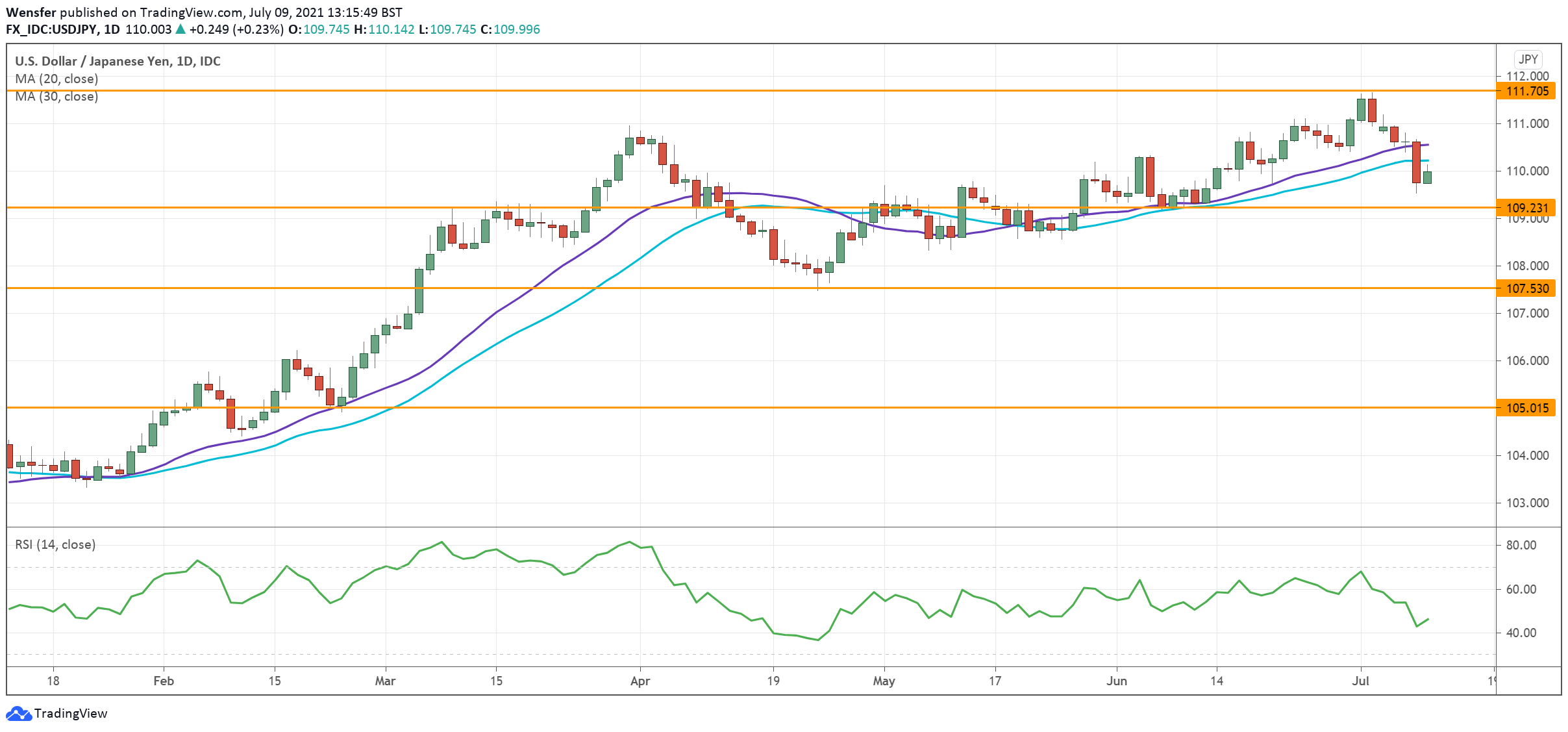
Task: Select the MA (30, close) indicator label
Action: coord(56,96)
